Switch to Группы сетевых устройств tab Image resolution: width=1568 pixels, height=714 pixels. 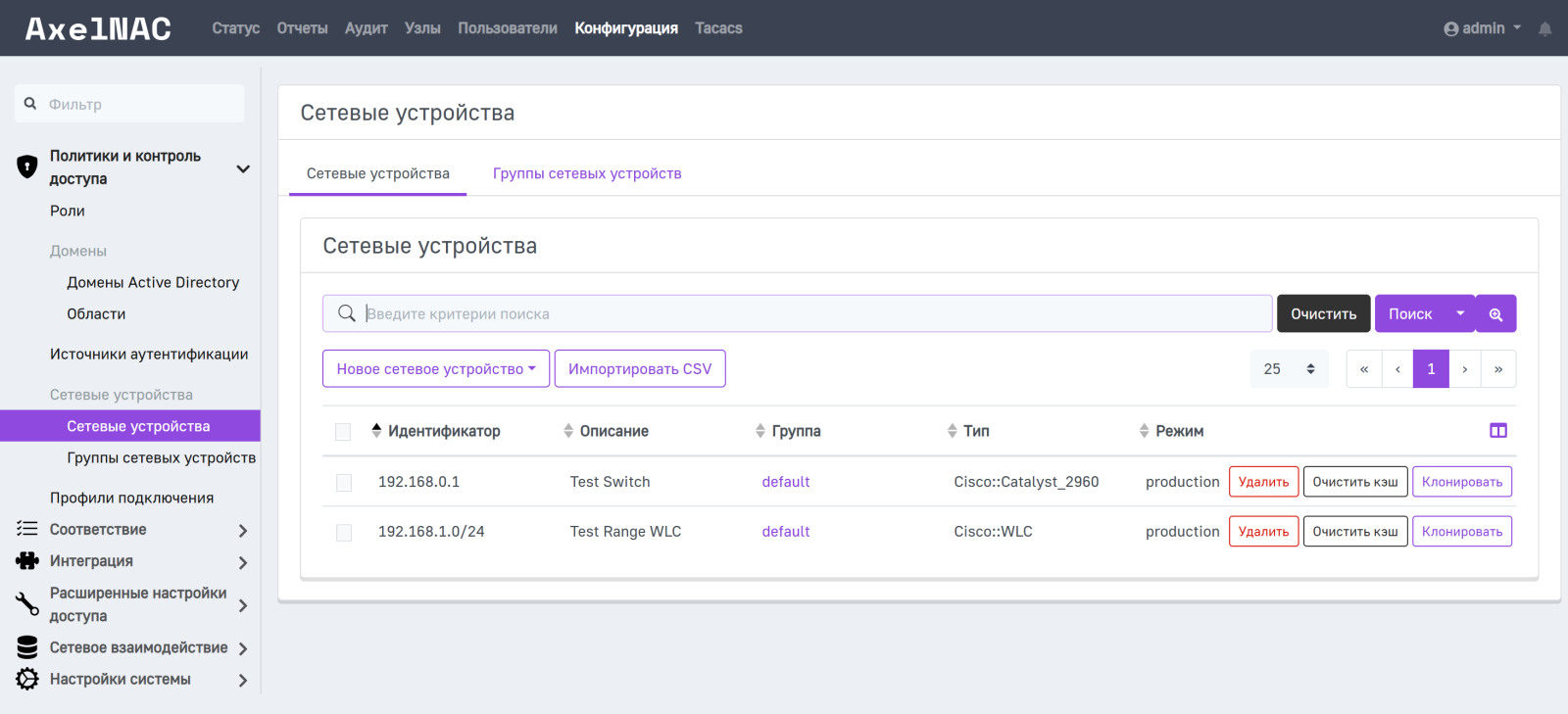pyautogui.click(x=586, y=173)
